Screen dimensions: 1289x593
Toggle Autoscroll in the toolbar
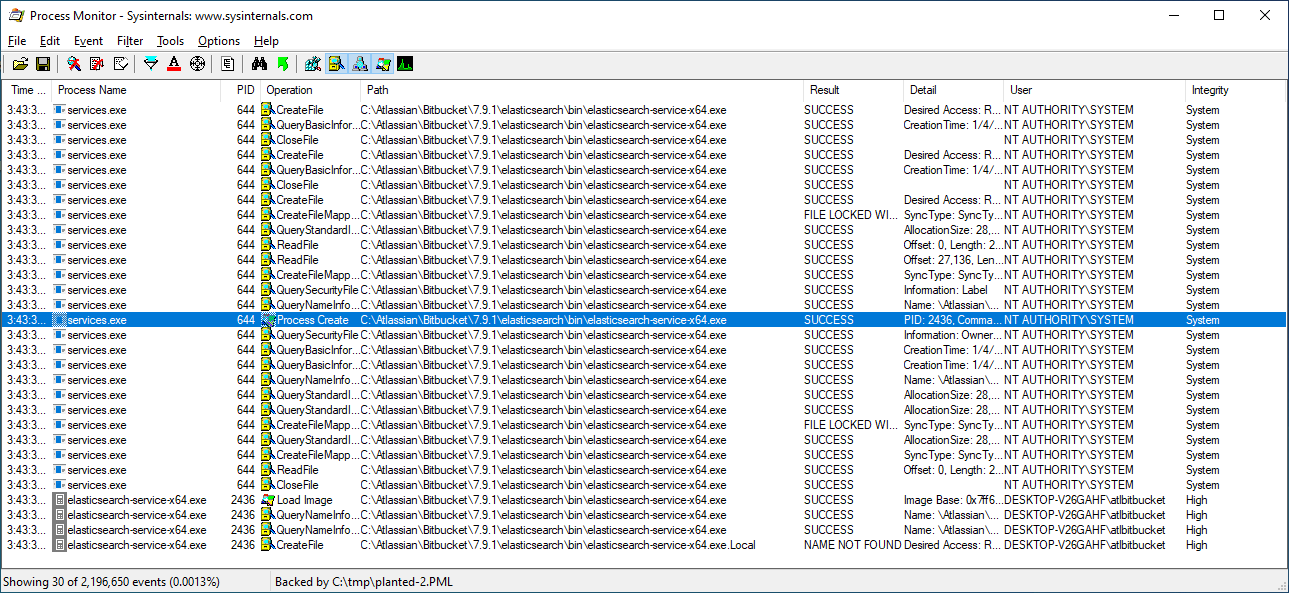tap(97, 64)
